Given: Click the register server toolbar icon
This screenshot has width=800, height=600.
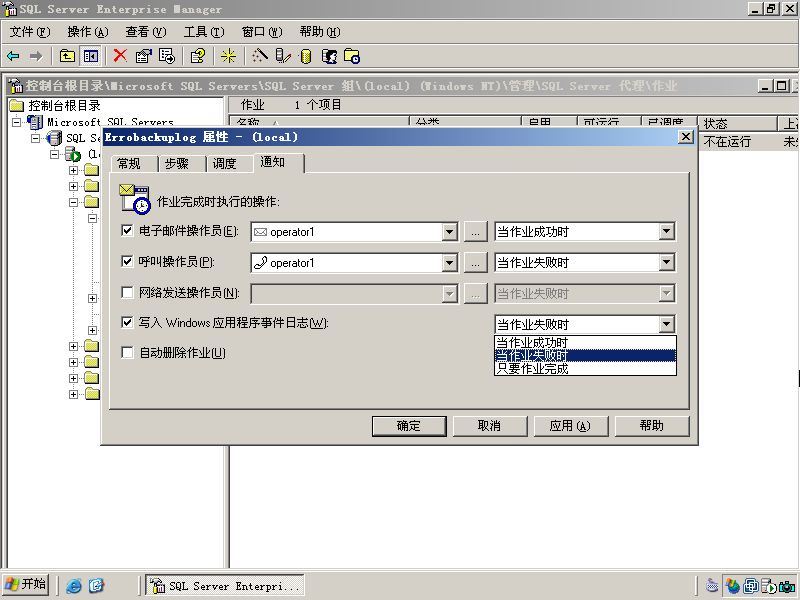Looking at the screenshot, I should pos(283,56).
